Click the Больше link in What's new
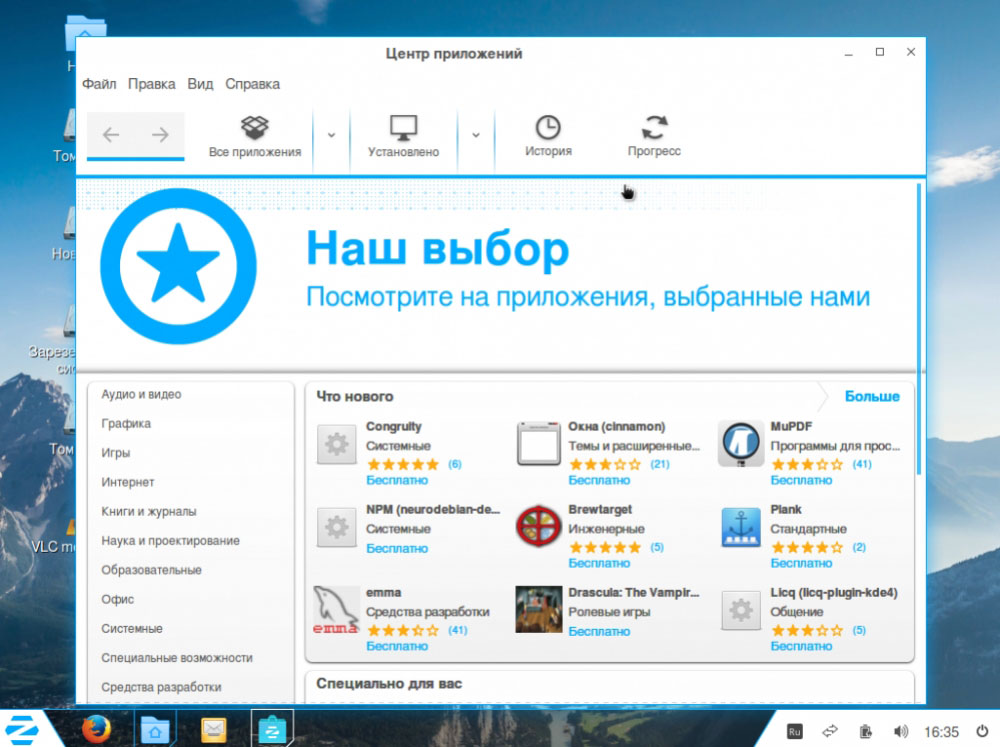The height and width of the screenshot is (747, 1000). click(x=872, y=396)
